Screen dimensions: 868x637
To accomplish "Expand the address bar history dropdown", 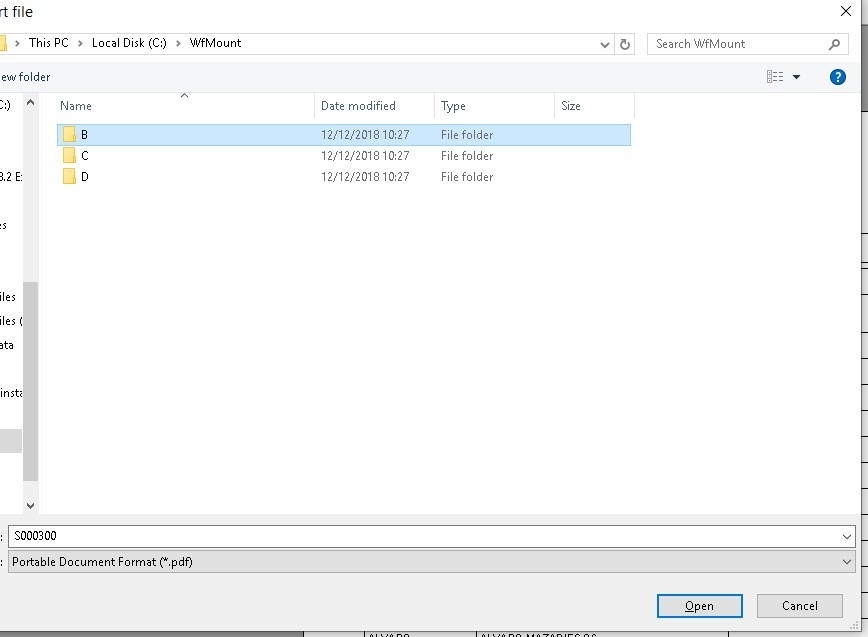I will tap(605, 44).
